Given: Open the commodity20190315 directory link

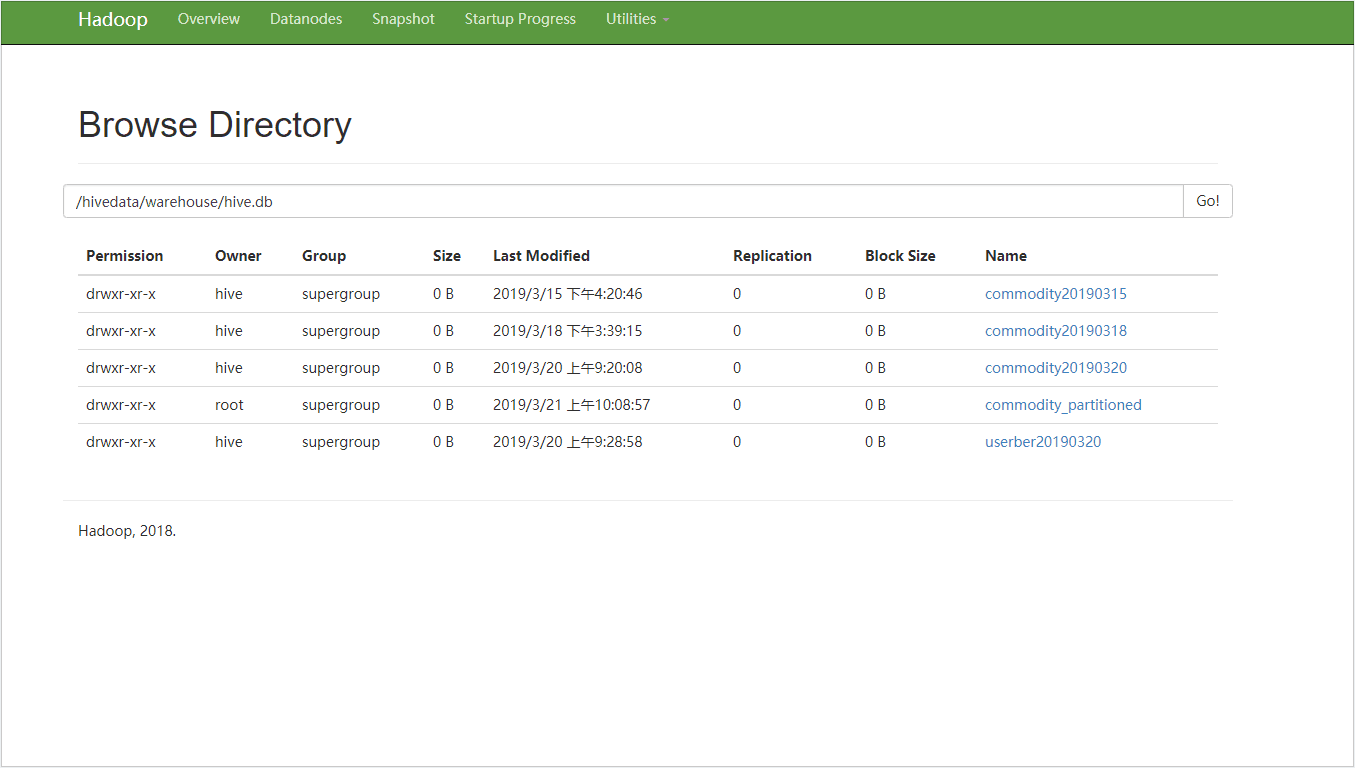Looking at the screenshot, I should click(1055, 293).
